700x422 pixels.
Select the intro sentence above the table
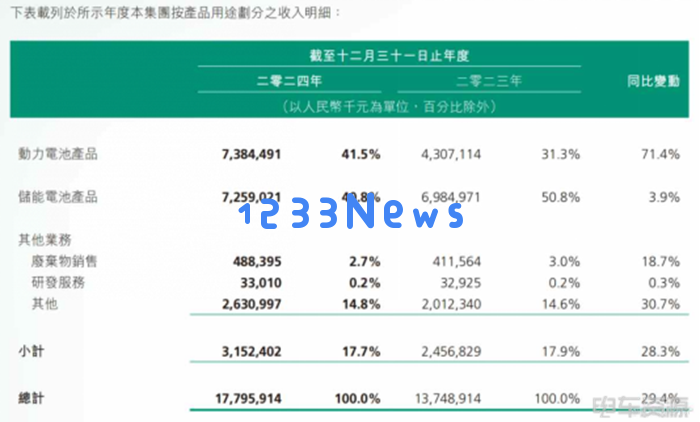(x=175, y=13)
